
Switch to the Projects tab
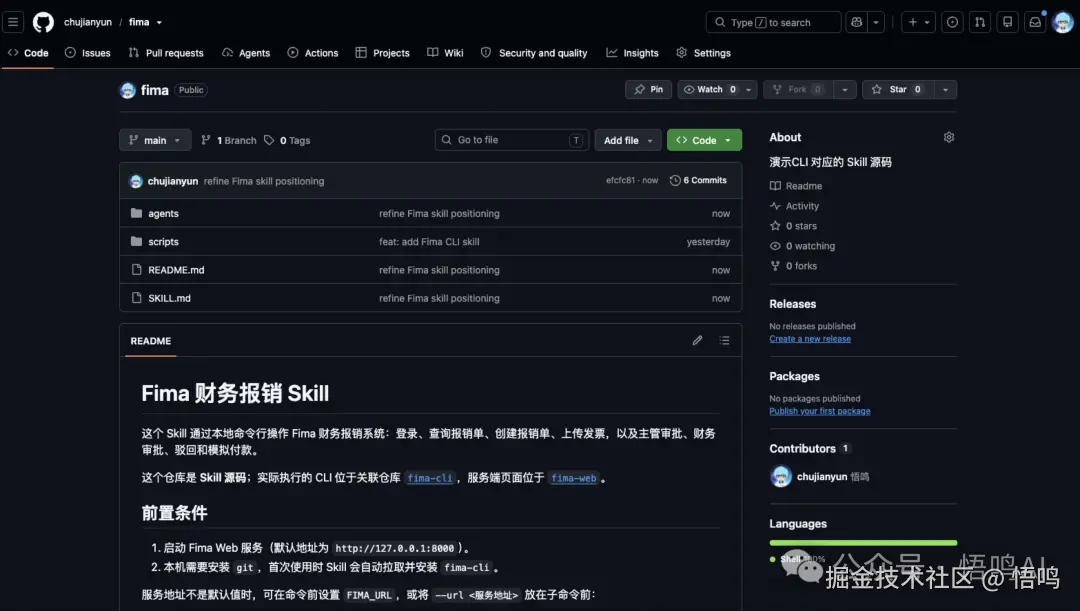tap(382, 53)
